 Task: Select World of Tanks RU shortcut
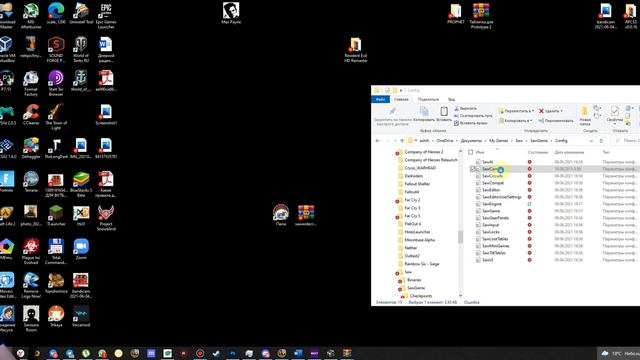pyautogui.click(x=81, y=49)
